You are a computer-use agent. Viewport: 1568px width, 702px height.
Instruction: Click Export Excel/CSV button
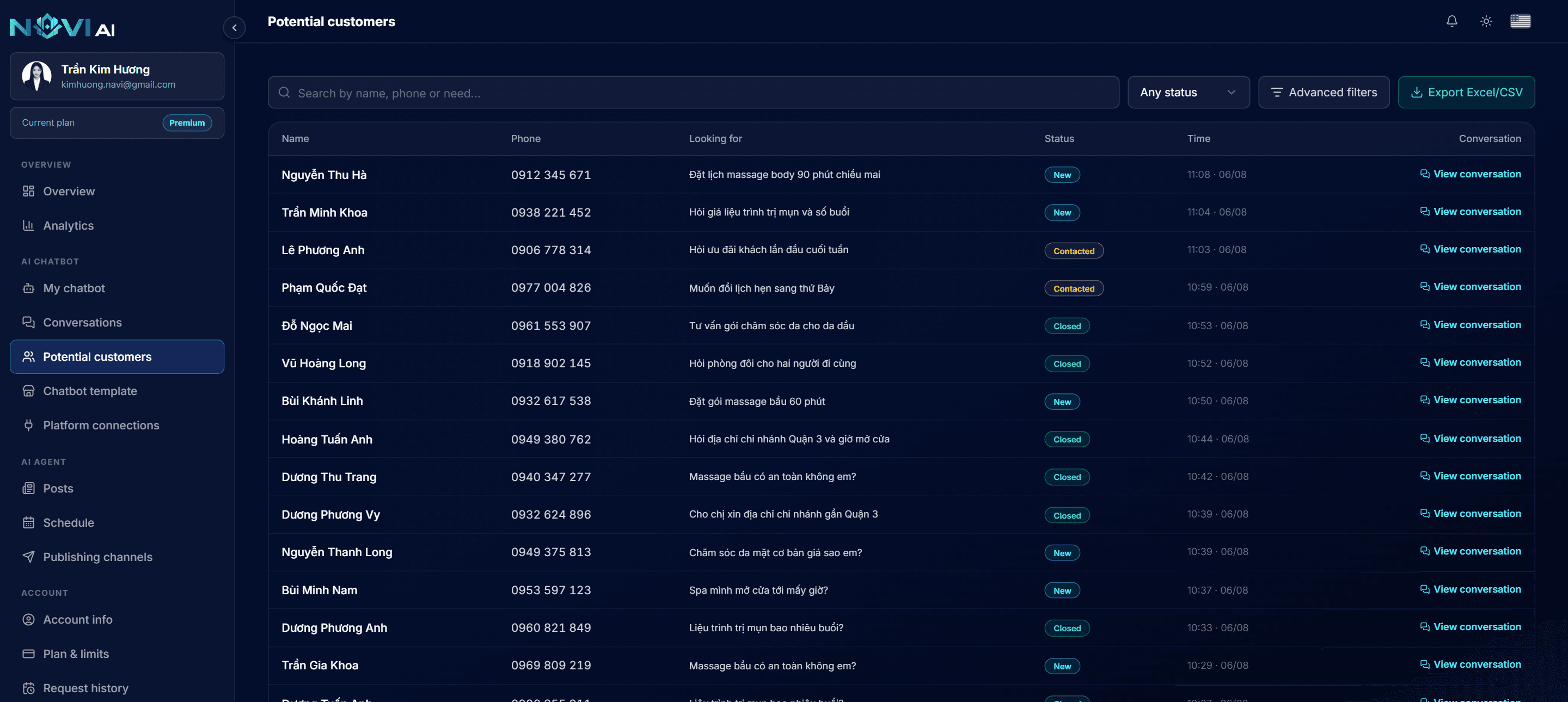point(1466,93)
